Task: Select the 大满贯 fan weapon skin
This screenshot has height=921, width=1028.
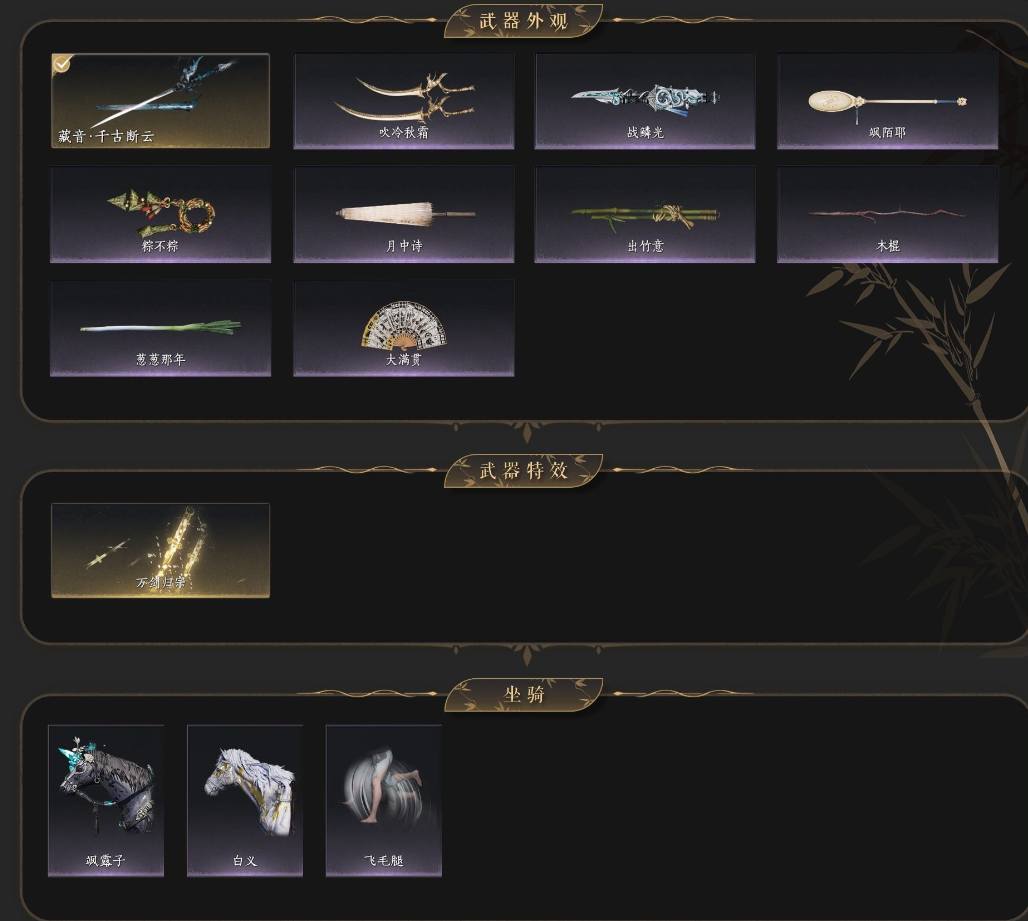Action: click(404, 328)
